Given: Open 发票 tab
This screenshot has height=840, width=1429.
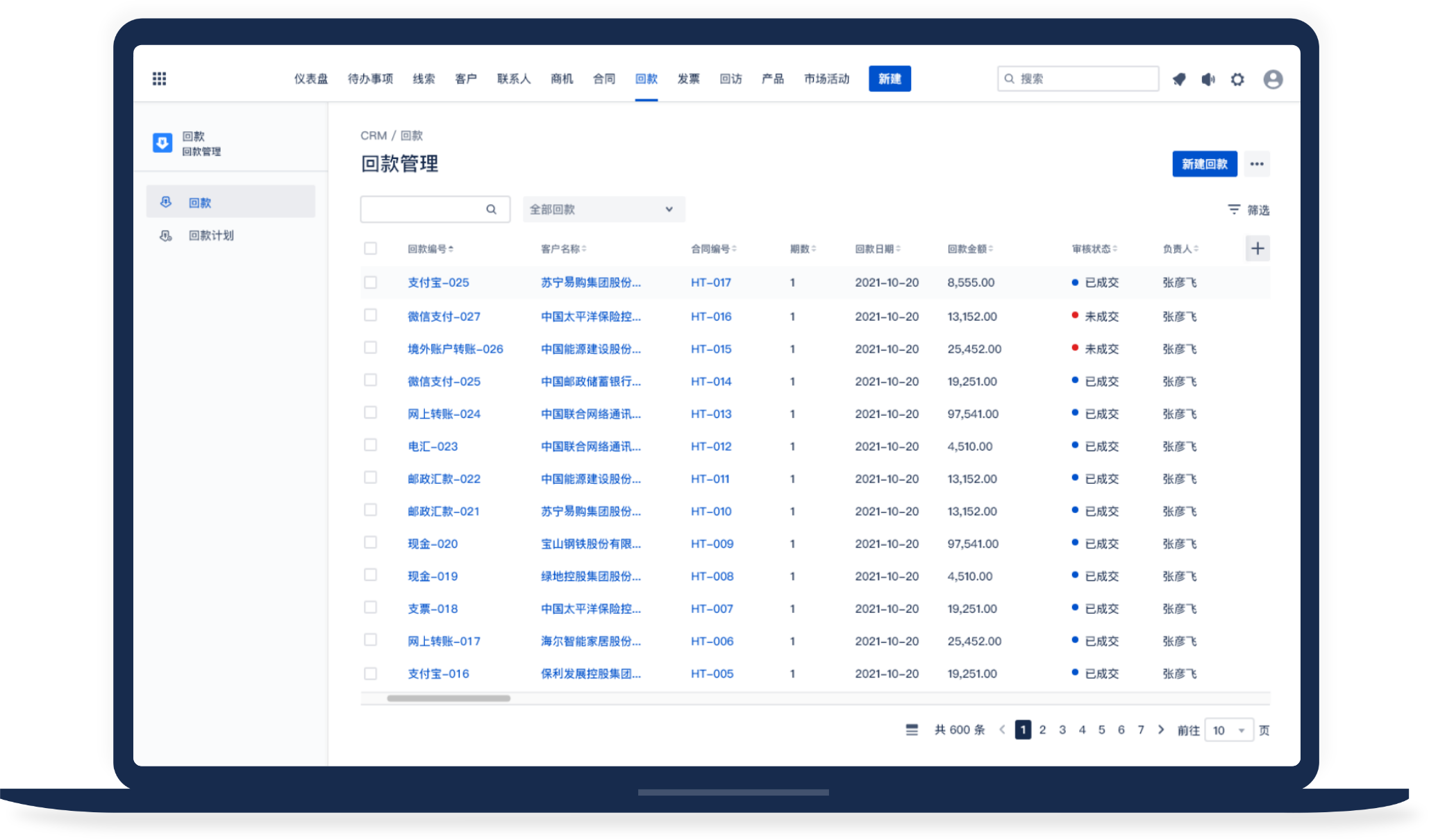Looking at the screenshot, I should tap(688, 78).
